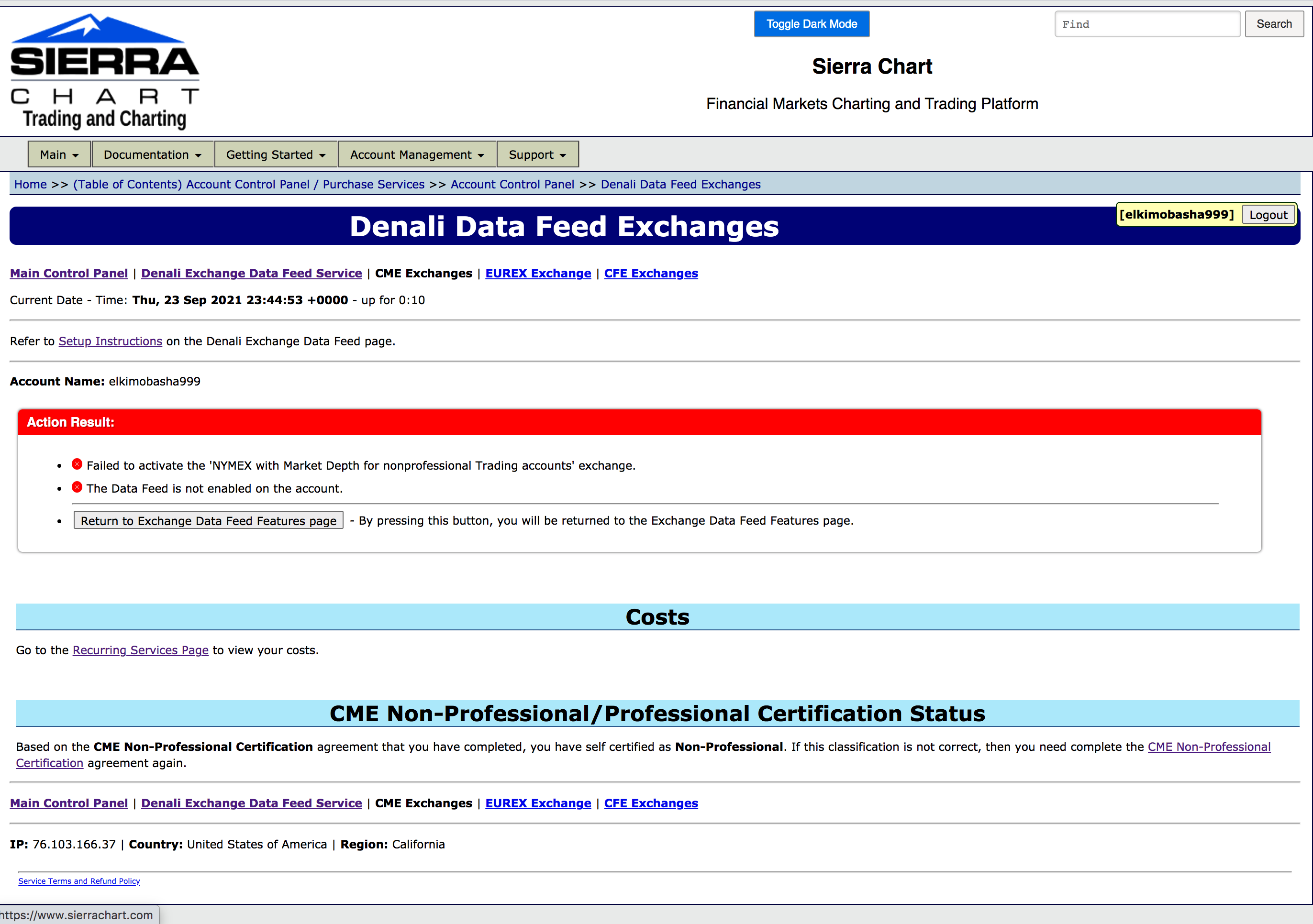Open the Main dropdown menu
The width and height of the screenshot is (1313, 924).
click(x=59, y=154)
